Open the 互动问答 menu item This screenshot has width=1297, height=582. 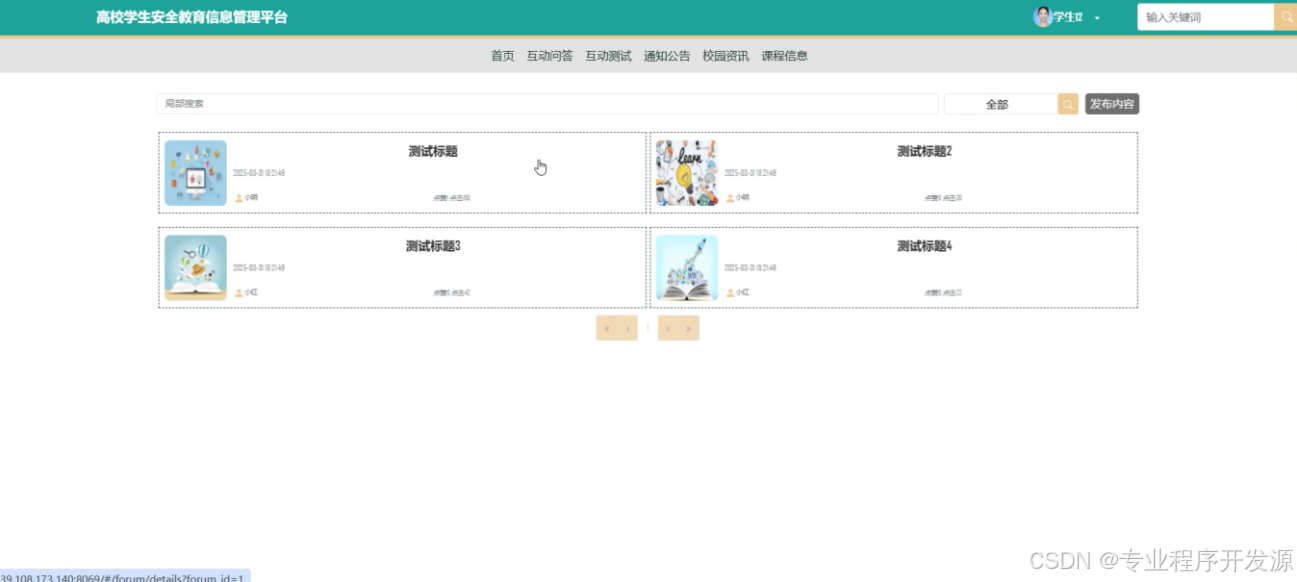[x=550, y=56]
